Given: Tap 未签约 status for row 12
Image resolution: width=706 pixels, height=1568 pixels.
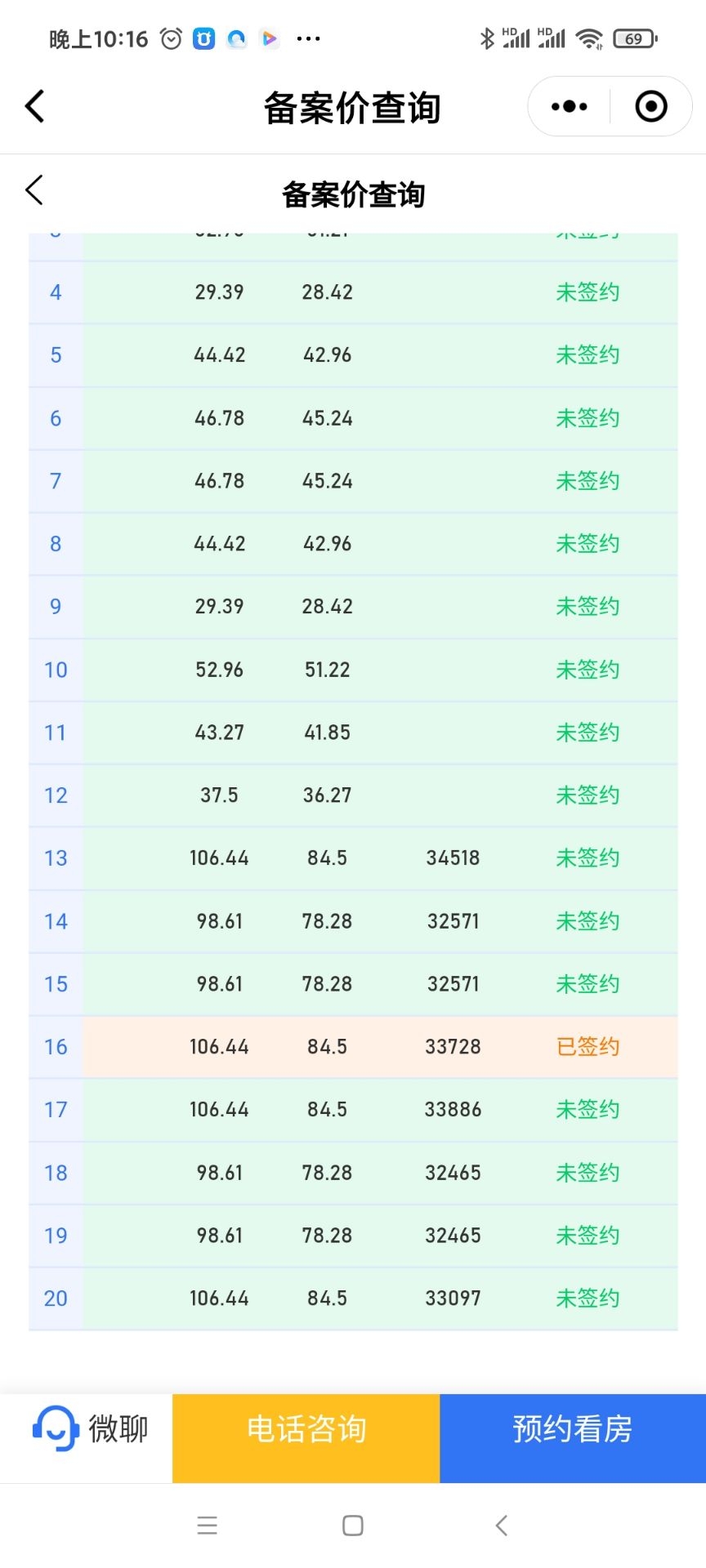Looking at the screenshot, I should click(588, 795).
